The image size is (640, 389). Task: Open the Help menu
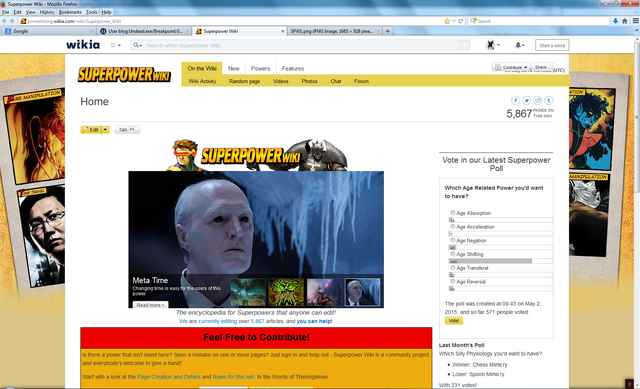coord(106,12)
